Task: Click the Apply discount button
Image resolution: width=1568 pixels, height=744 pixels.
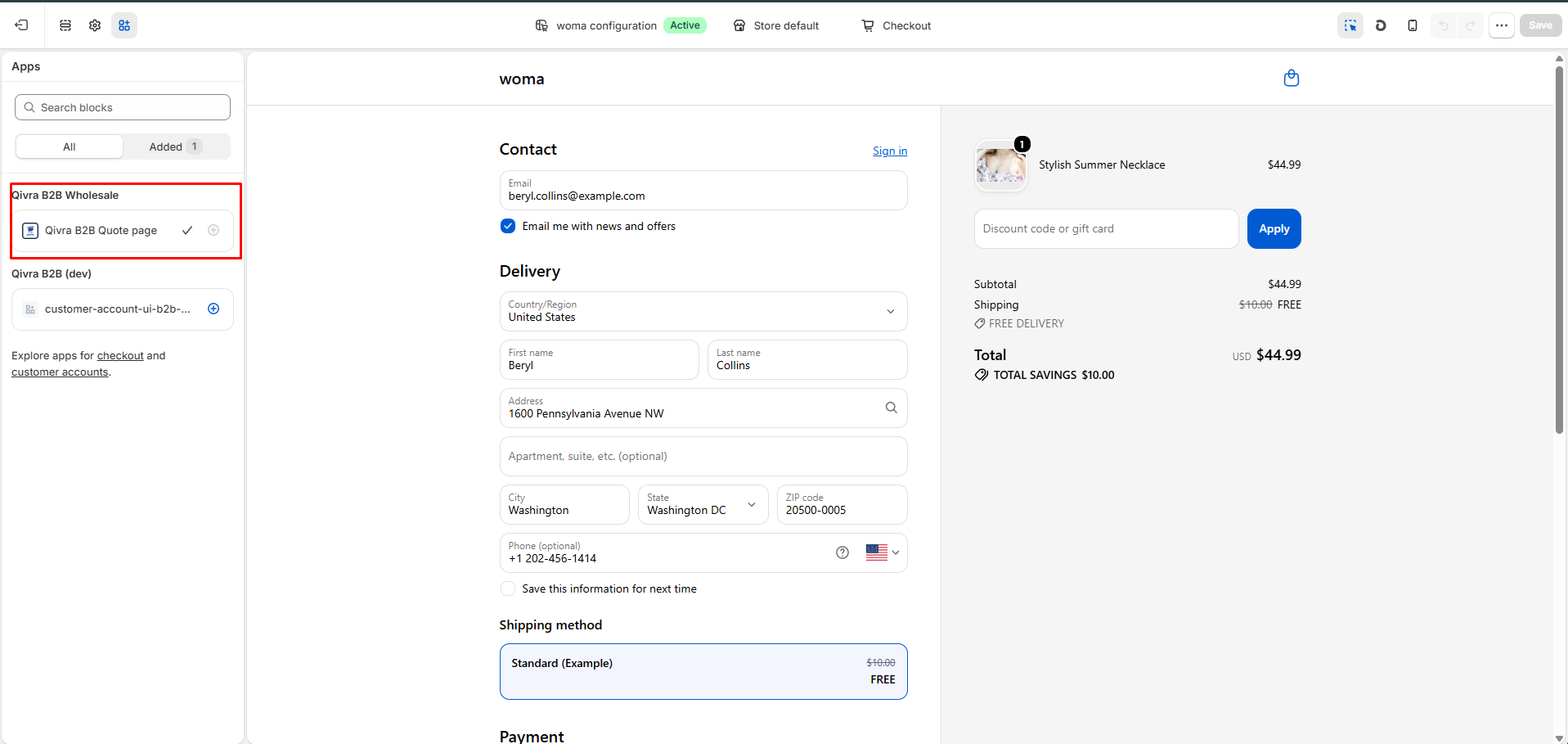Action: tap(1274, 228)
